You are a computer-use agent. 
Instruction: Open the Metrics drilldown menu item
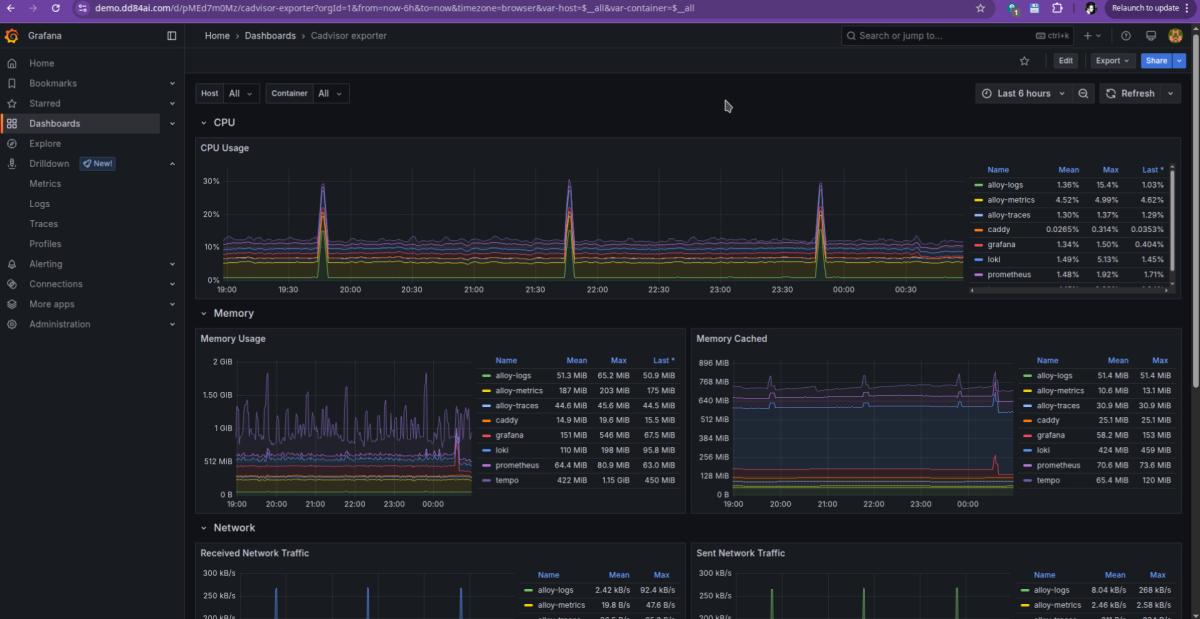(x=45, y=184)
